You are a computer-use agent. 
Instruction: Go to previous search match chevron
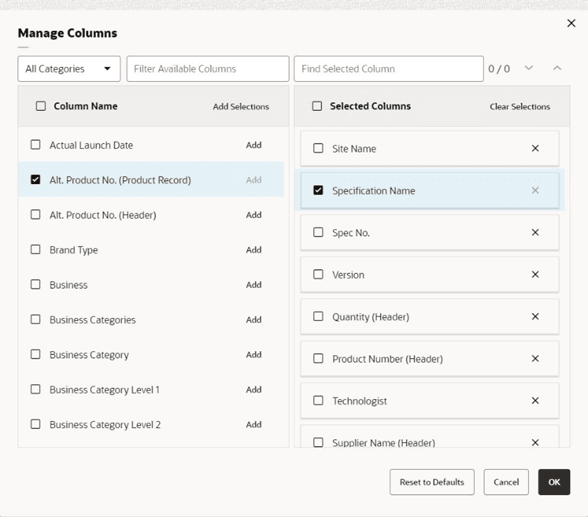click(557, 68)
